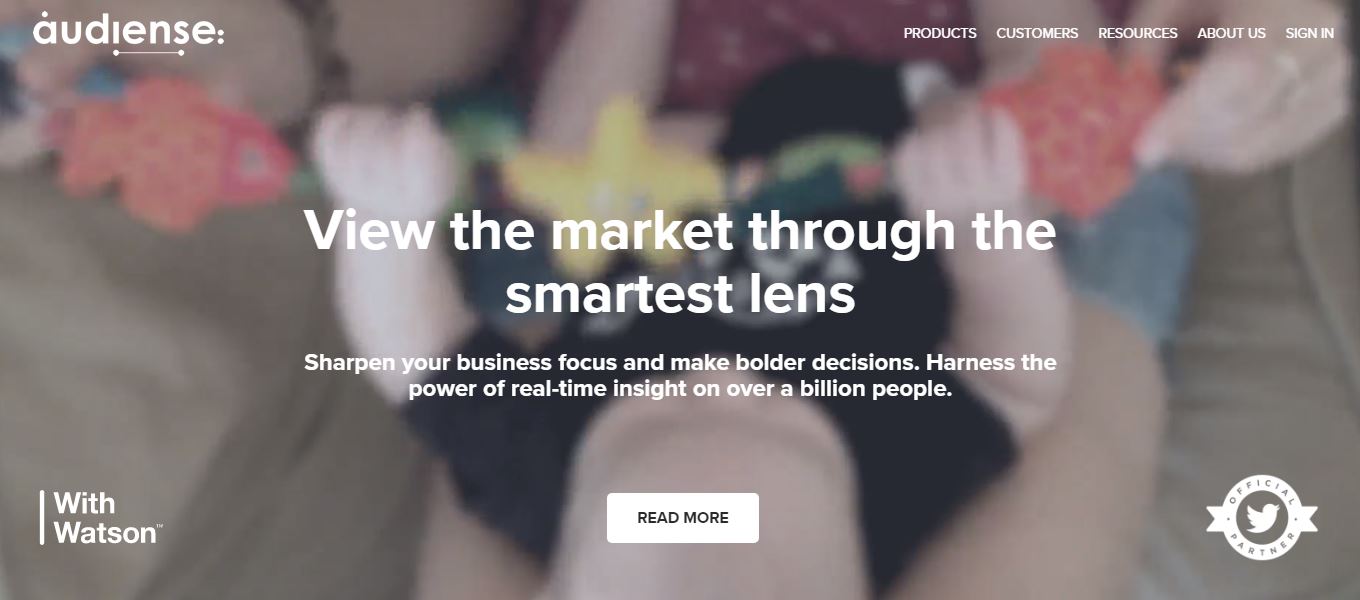Open the Official Partner ribbon badge
The width and height of the screenshot is (1360, 600).
(x=1262, y=518)
